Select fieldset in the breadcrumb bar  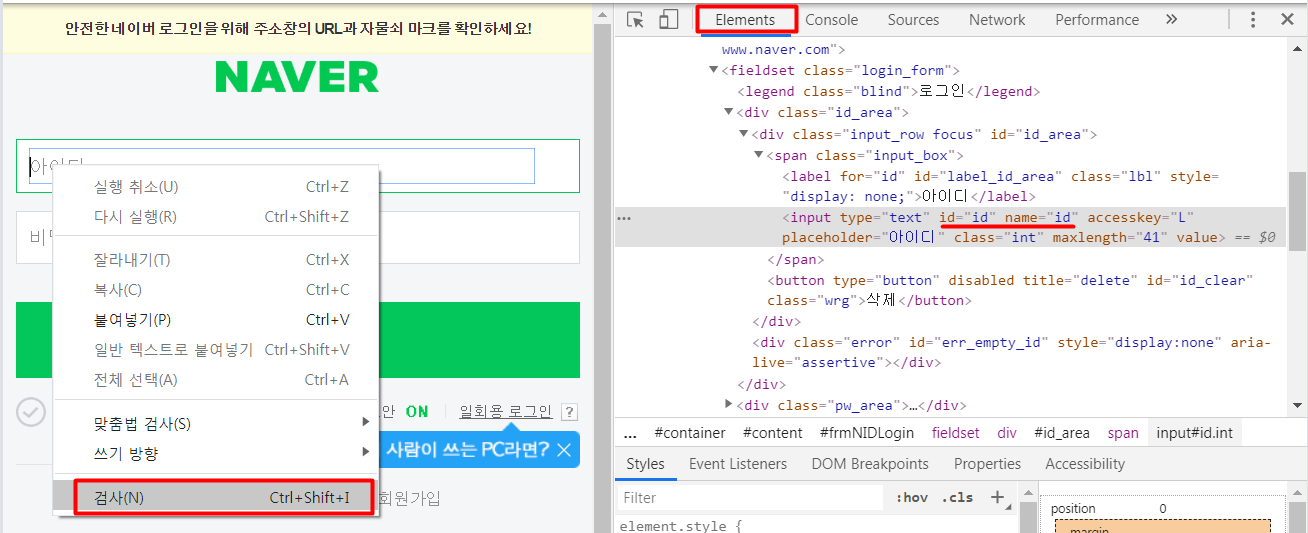pos(956,433)
